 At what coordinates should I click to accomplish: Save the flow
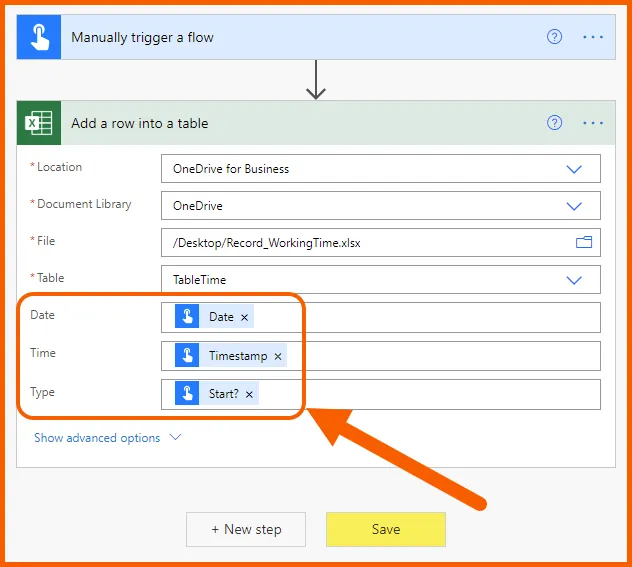pyautogui.click(x=385, y=529)
